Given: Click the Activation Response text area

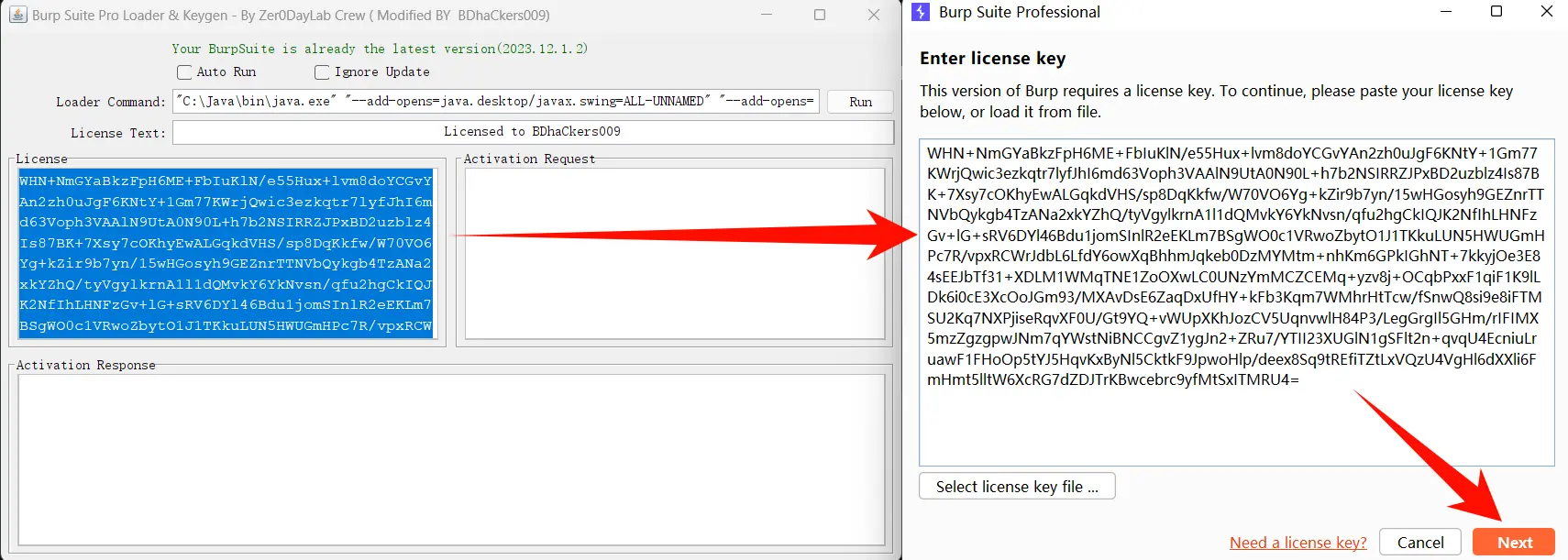Looking at the screenshot, I should tap(450, 458).
